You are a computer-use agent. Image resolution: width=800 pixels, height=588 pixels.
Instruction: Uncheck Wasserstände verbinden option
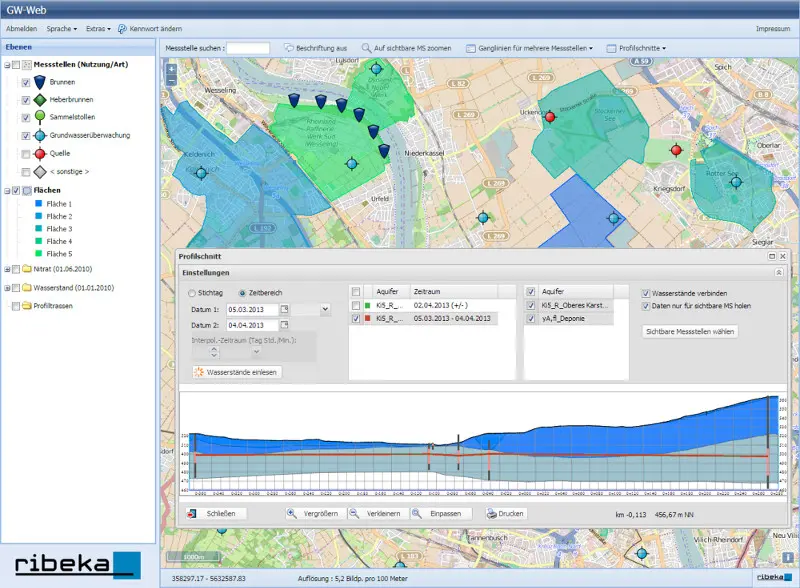pos(646,293)
